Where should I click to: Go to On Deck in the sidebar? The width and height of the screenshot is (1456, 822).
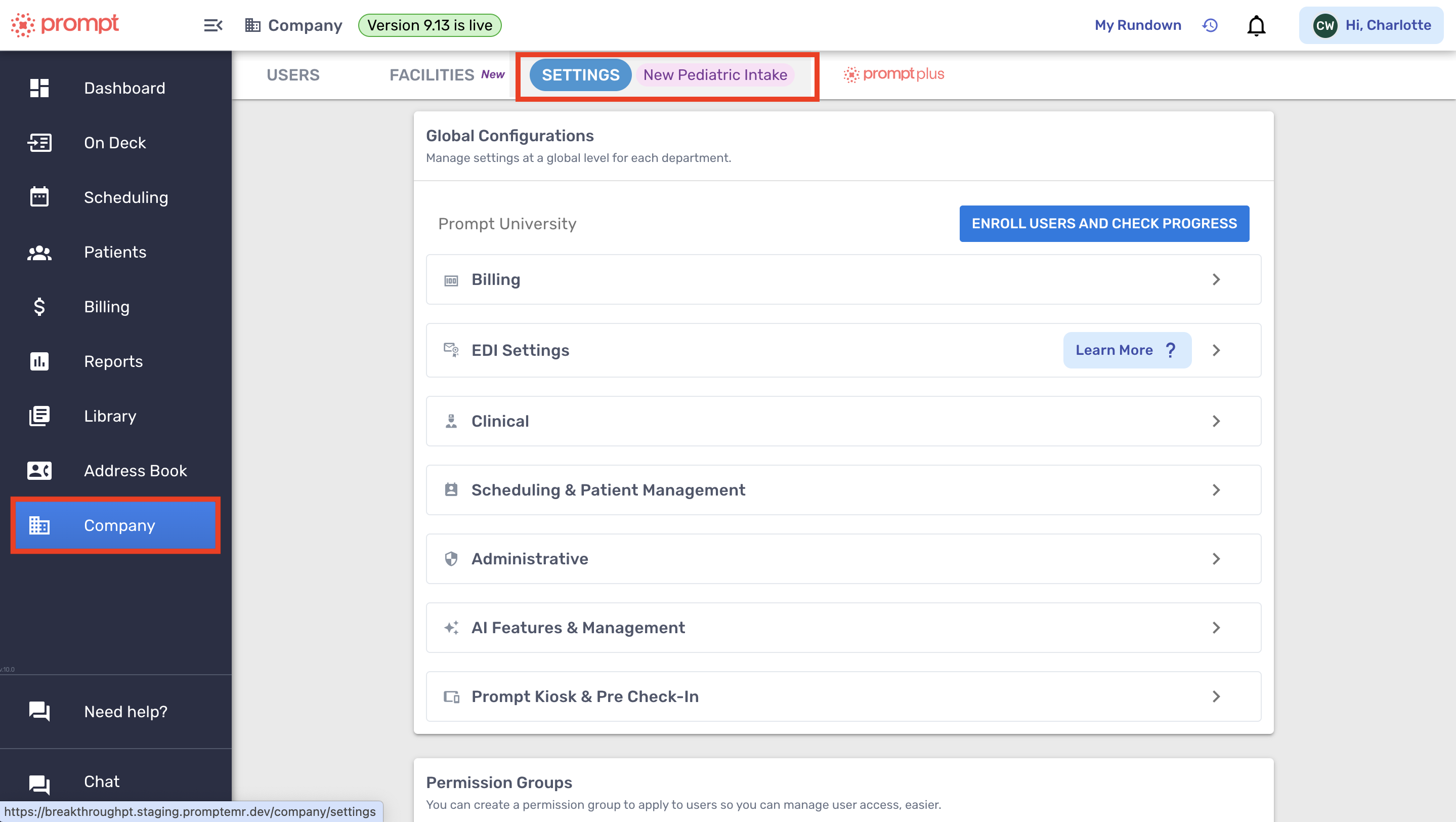pyautogui.click(x=115, y=142)
